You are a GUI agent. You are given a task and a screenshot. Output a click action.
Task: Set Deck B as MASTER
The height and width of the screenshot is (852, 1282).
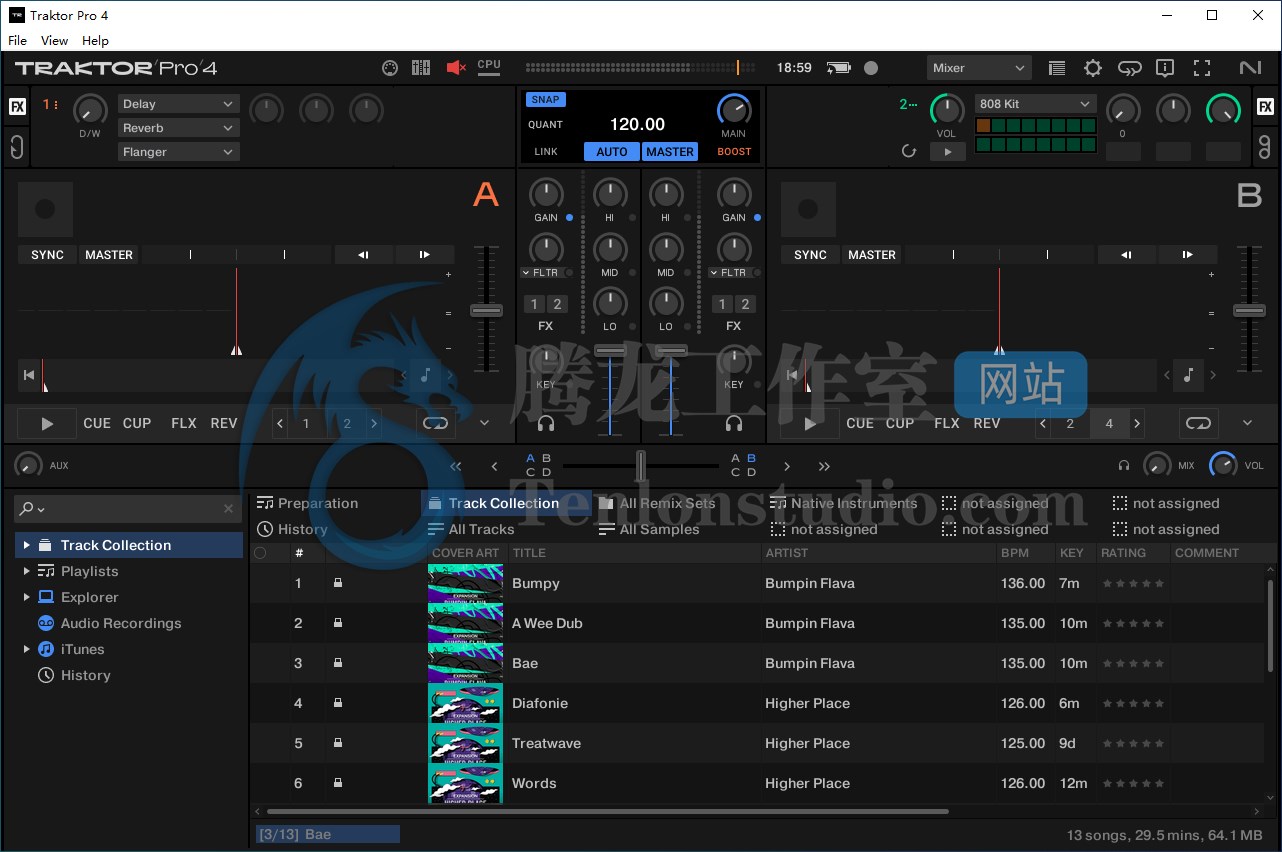(872, 255)
